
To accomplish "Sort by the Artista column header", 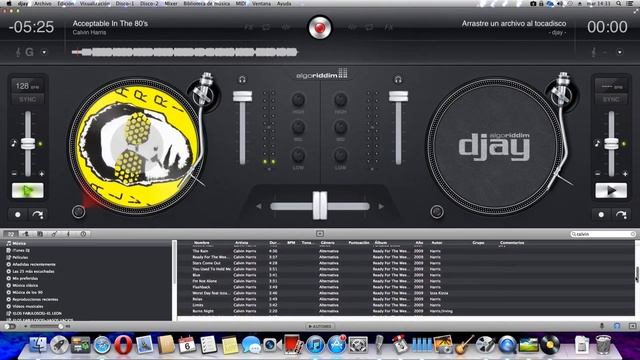I will click(241, 243).
